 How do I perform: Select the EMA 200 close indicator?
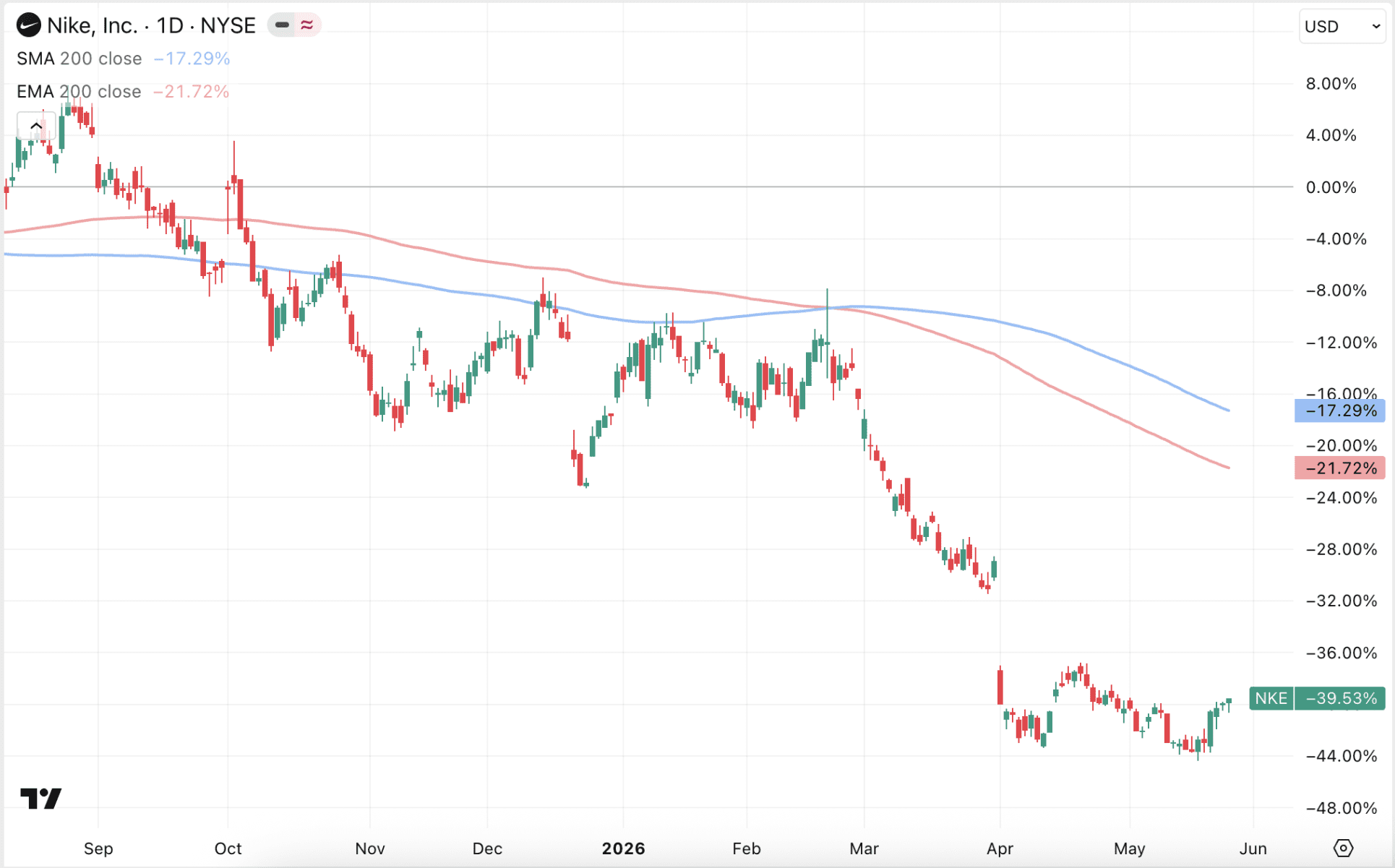pos(79,92)
